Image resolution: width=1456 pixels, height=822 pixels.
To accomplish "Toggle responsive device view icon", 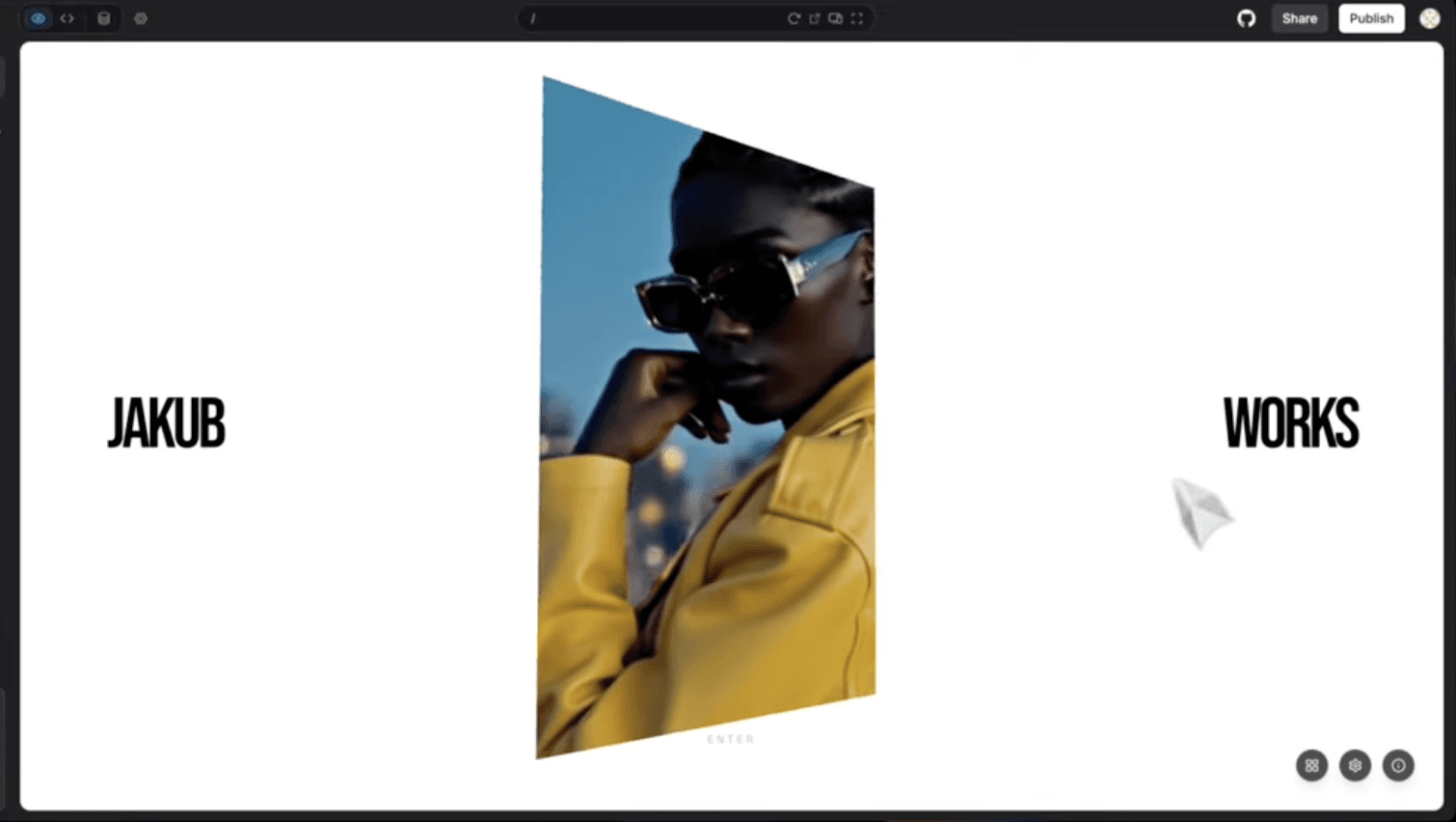I will coord(836,18).
